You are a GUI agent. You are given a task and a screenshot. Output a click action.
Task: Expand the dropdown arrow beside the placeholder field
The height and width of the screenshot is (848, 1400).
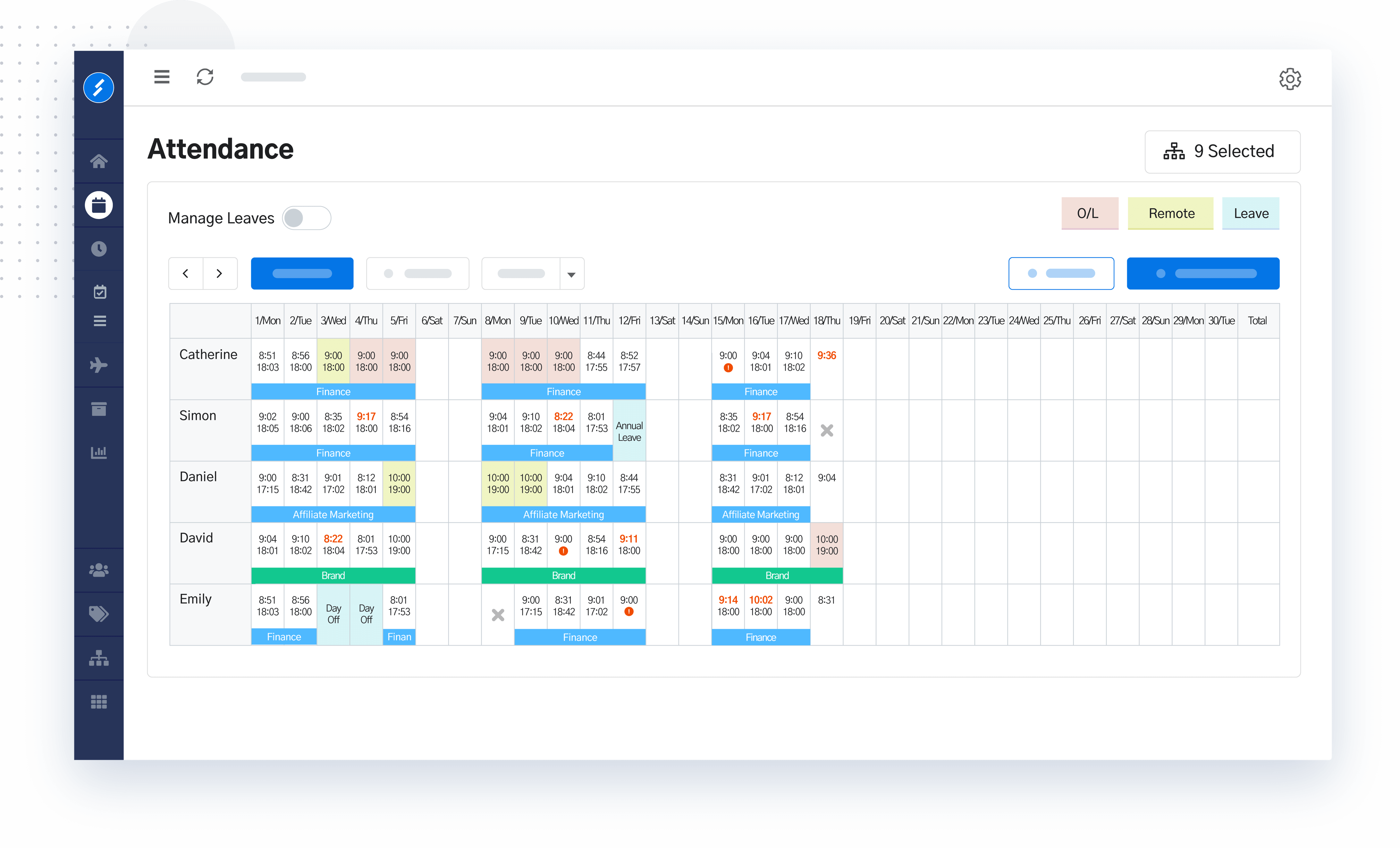572,274
